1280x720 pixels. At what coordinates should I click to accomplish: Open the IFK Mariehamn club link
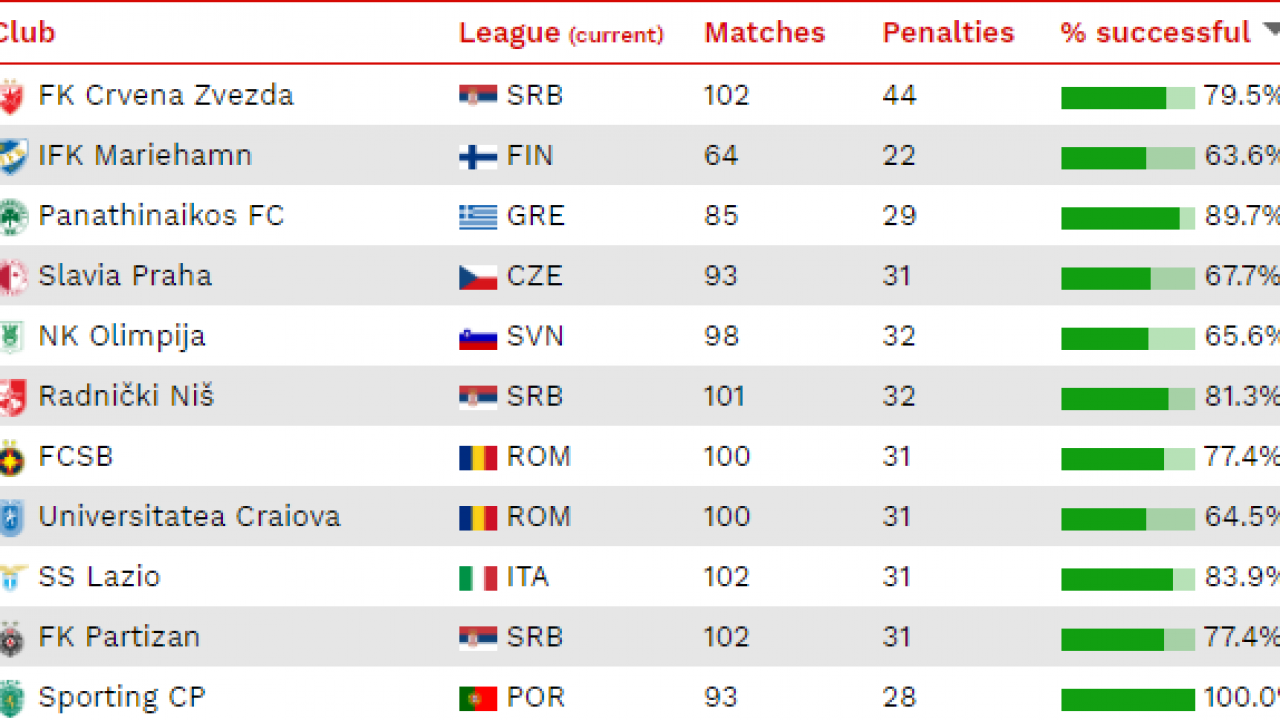pyautogui.click(x=145, y=156)
